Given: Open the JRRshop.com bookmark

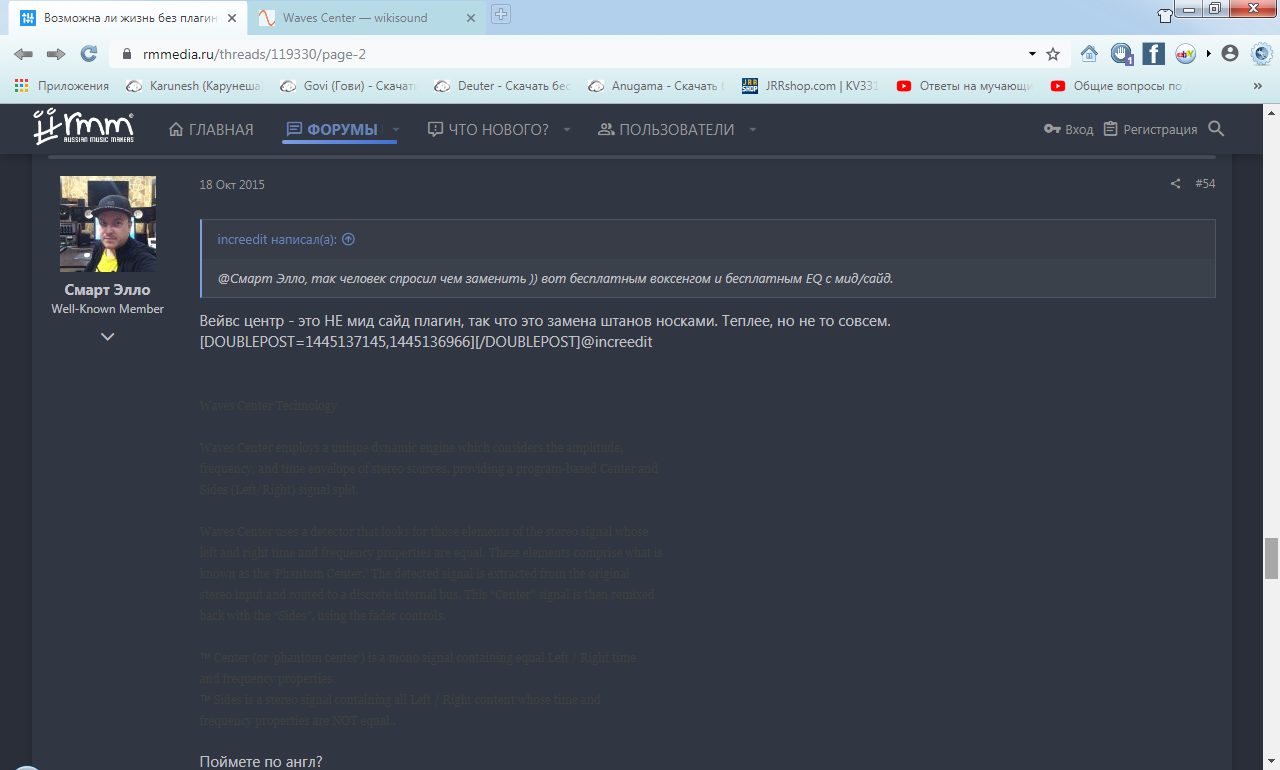Looking at the screenshot, I should [x=810, y=86].
